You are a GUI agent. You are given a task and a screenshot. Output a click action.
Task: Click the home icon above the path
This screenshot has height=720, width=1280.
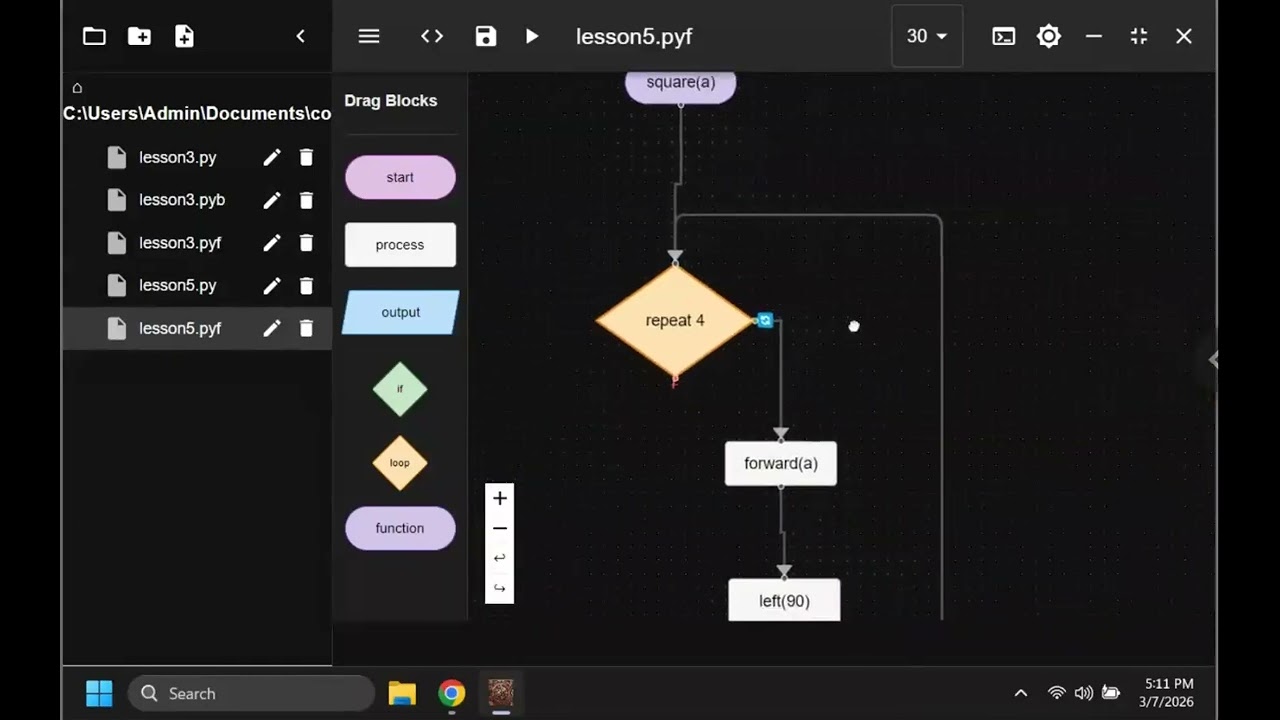tap(77, 88)
